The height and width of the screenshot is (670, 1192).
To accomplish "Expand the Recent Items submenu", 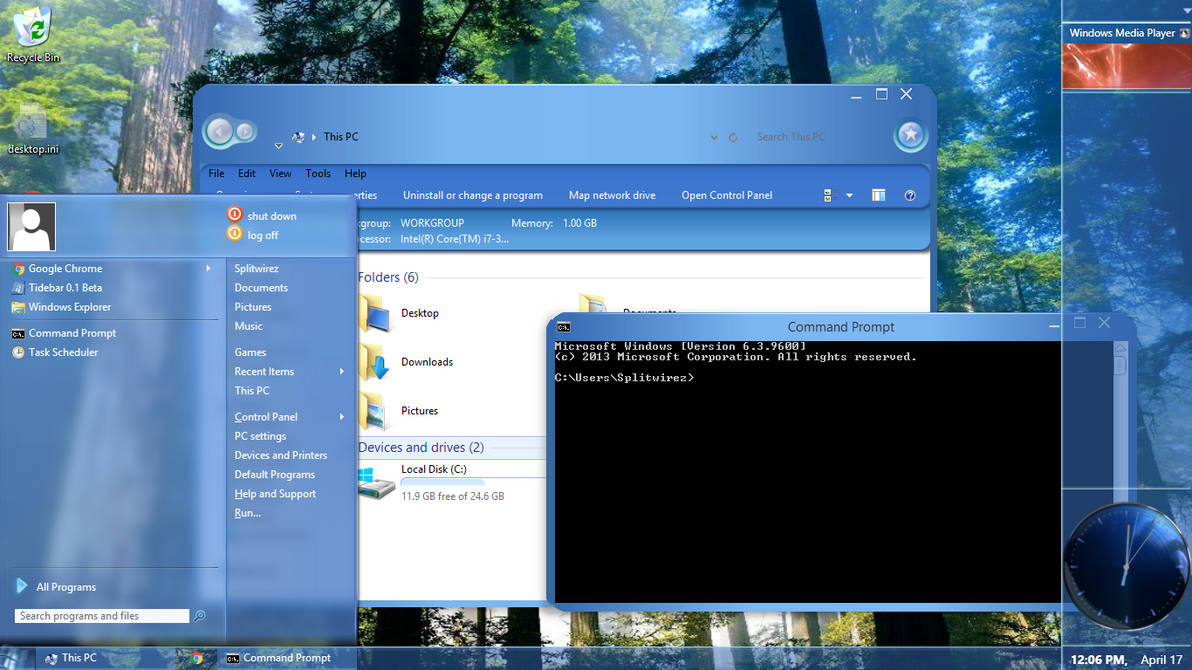I will click(x=263, y=371).
